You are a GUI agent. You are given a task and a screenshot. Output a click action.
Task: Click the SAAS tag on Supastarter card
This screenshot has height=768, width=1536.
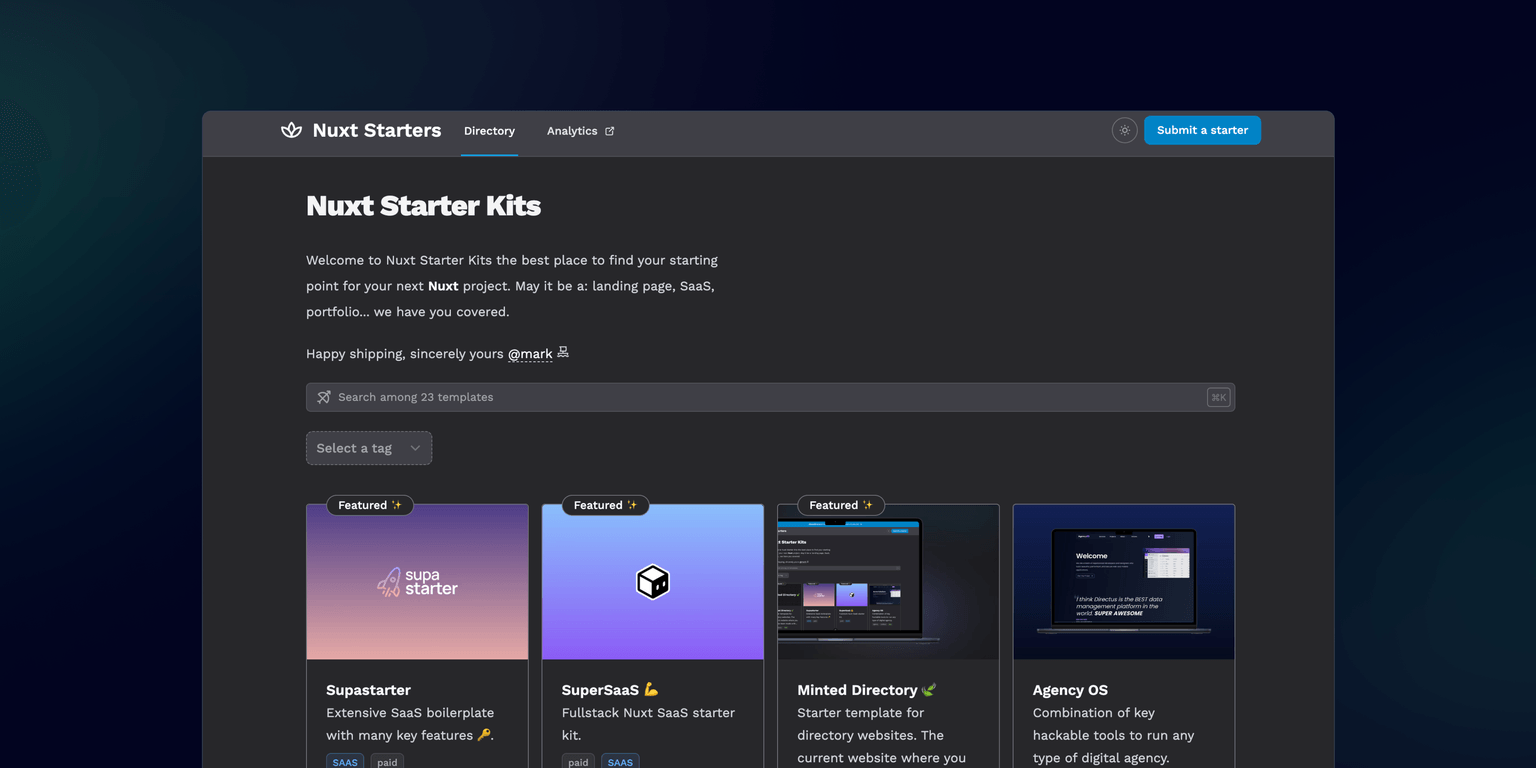tap(345, 762)
